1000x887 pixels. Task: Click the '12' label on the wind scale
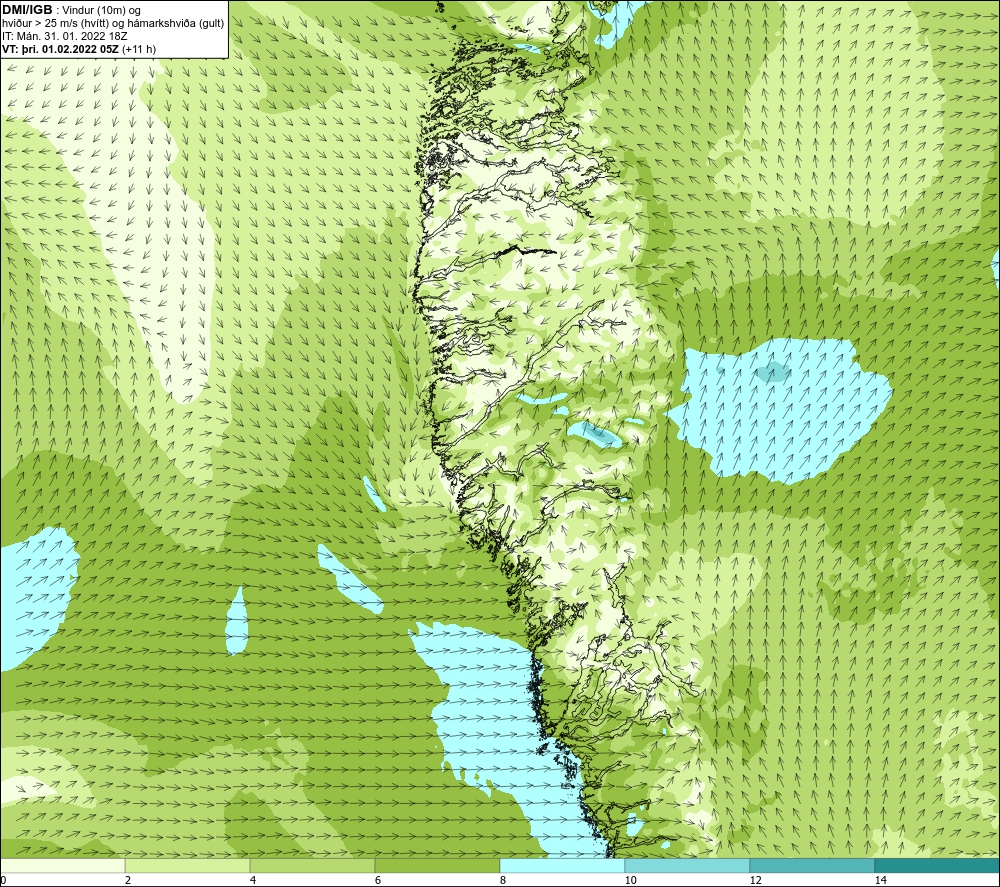(756, 880)
